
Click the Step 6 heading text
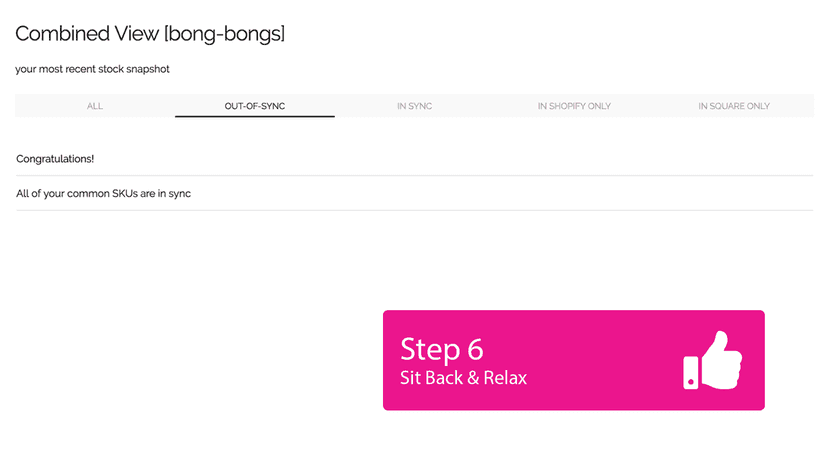pos(441,349)
